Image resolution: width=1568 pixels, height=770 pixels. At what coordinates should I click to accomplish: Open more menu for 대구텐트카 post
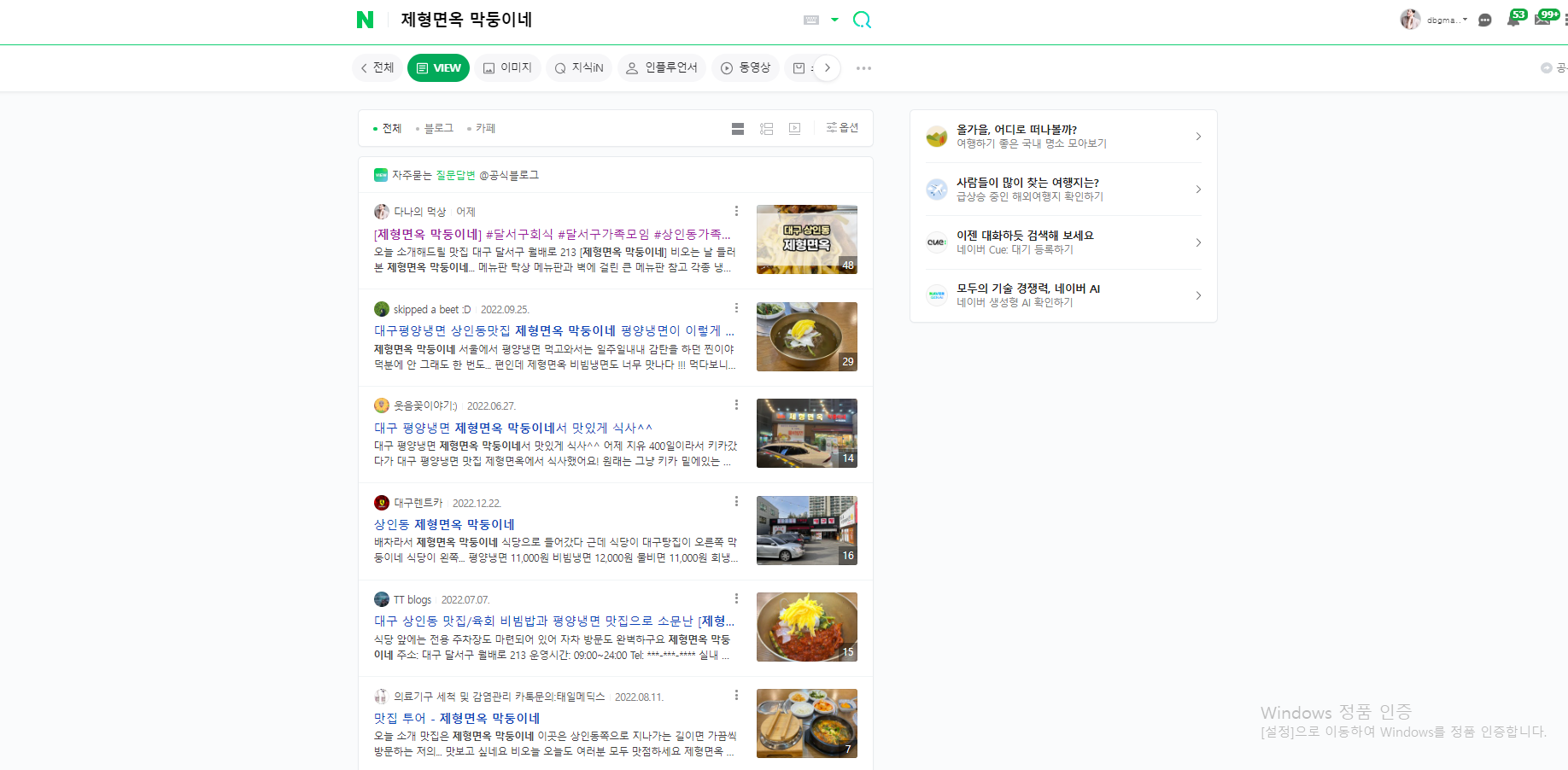[736, 502]
